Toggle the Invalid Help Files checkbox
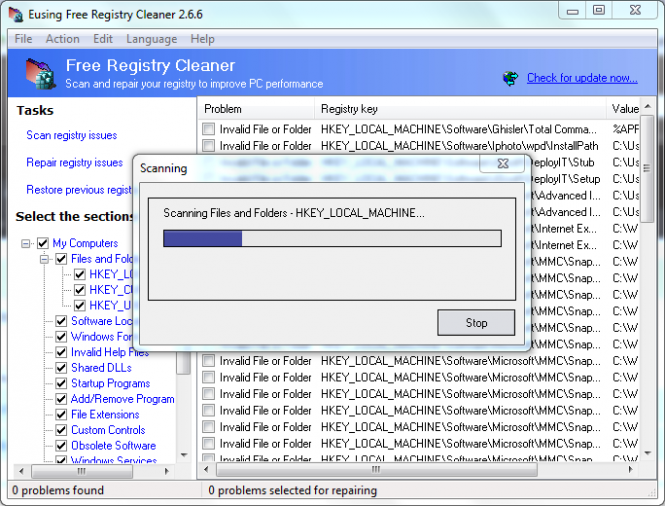The width and height of the screenshot is (665, 506). pos(61,352)
